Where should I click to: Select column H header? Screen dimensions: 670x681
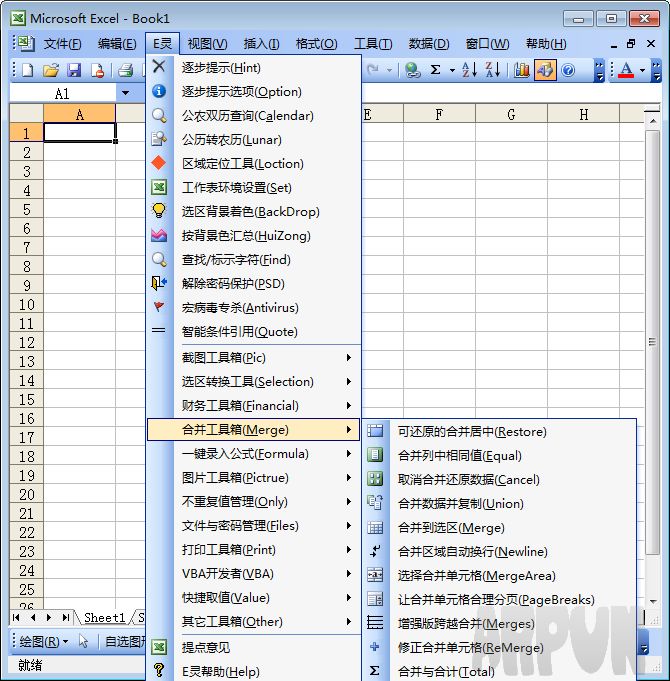click(584, 114)
